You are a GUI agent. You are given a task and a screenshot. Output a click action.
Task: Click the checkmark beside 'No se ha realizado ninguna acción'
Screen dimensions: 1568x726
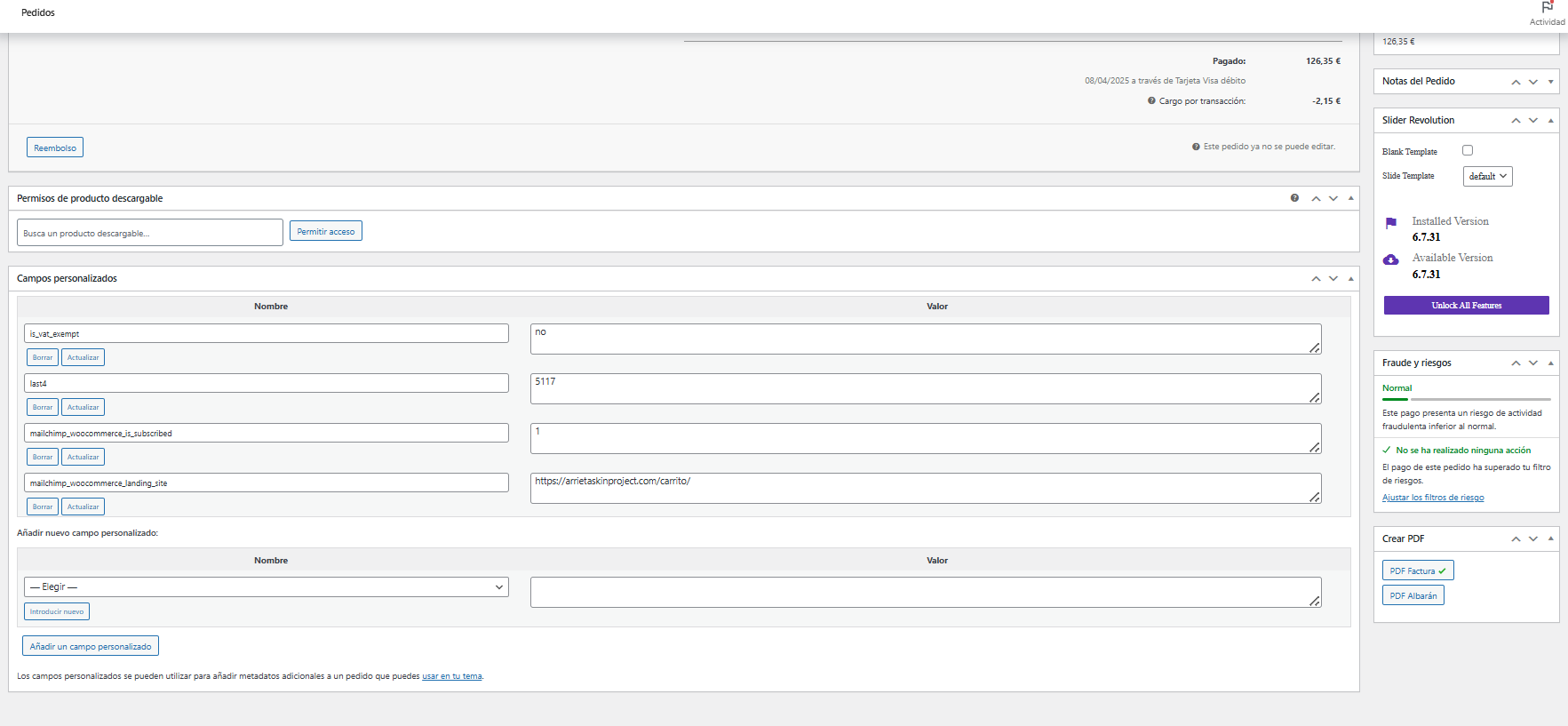point(1387,450)
